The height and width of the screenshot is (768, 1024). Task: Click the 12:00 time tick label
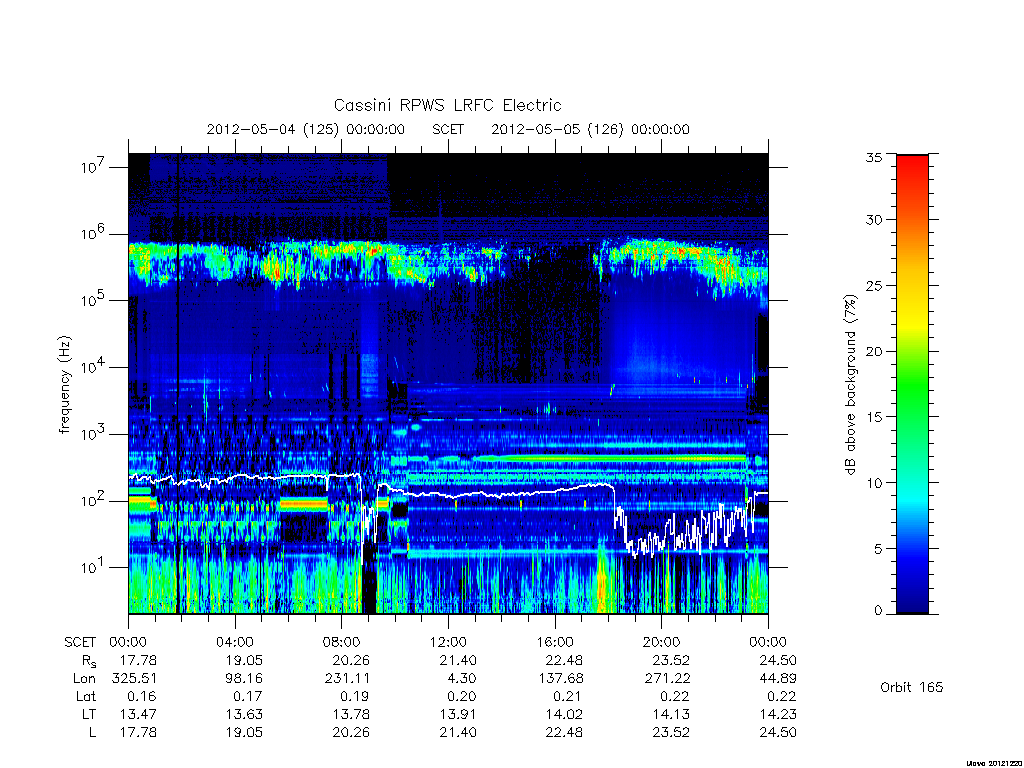pos(448,642)
